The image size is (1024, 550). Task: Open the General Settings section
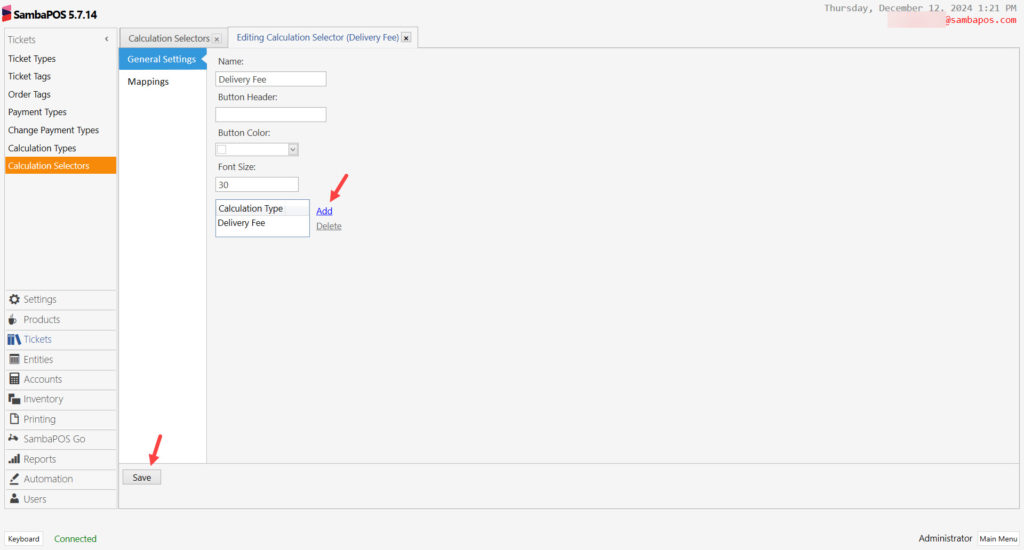coord(162,59)
